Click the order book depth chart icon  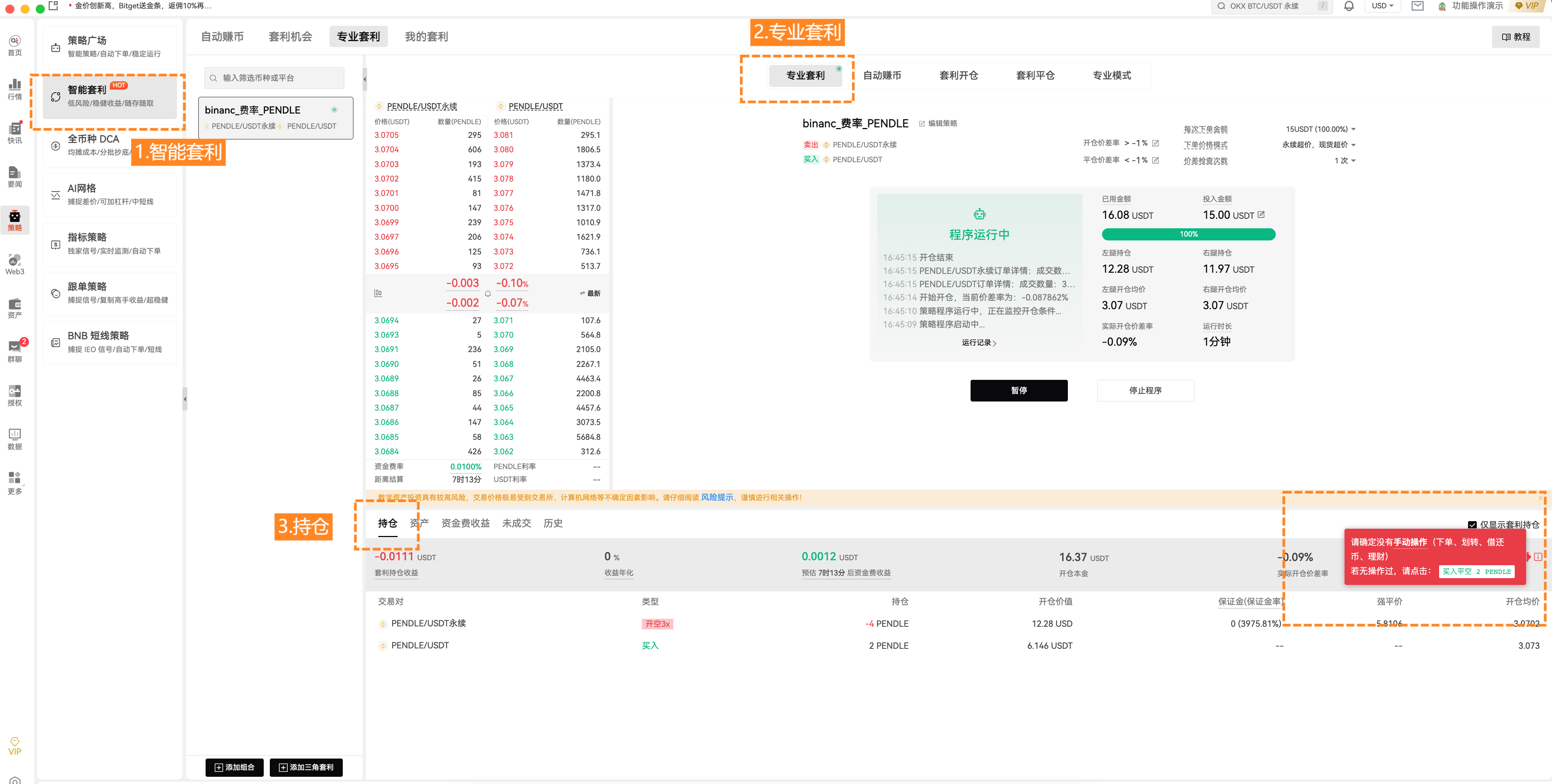click(378, 293)
